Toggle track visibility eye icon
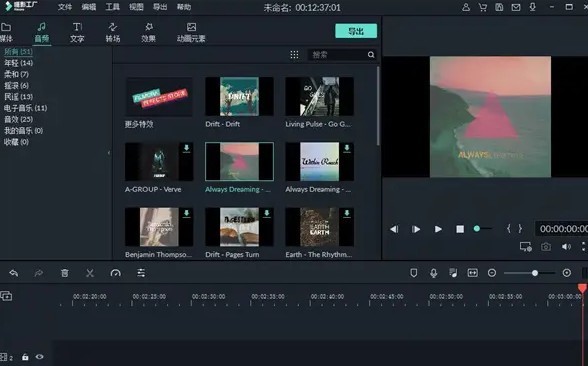 pyautogui.click(x=39, y=357)
